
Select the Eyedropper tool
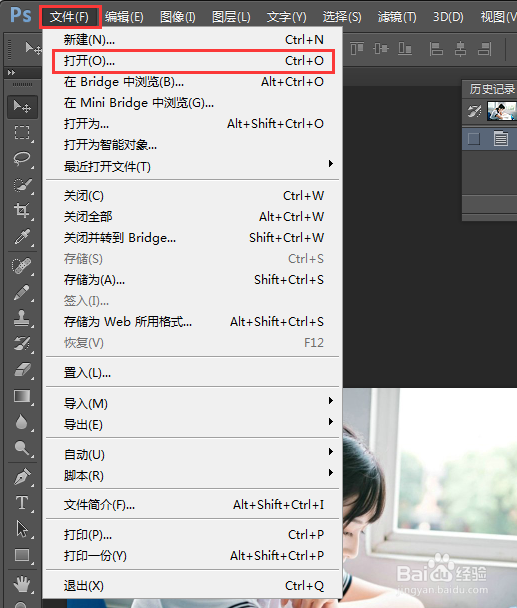pos(22,237)
